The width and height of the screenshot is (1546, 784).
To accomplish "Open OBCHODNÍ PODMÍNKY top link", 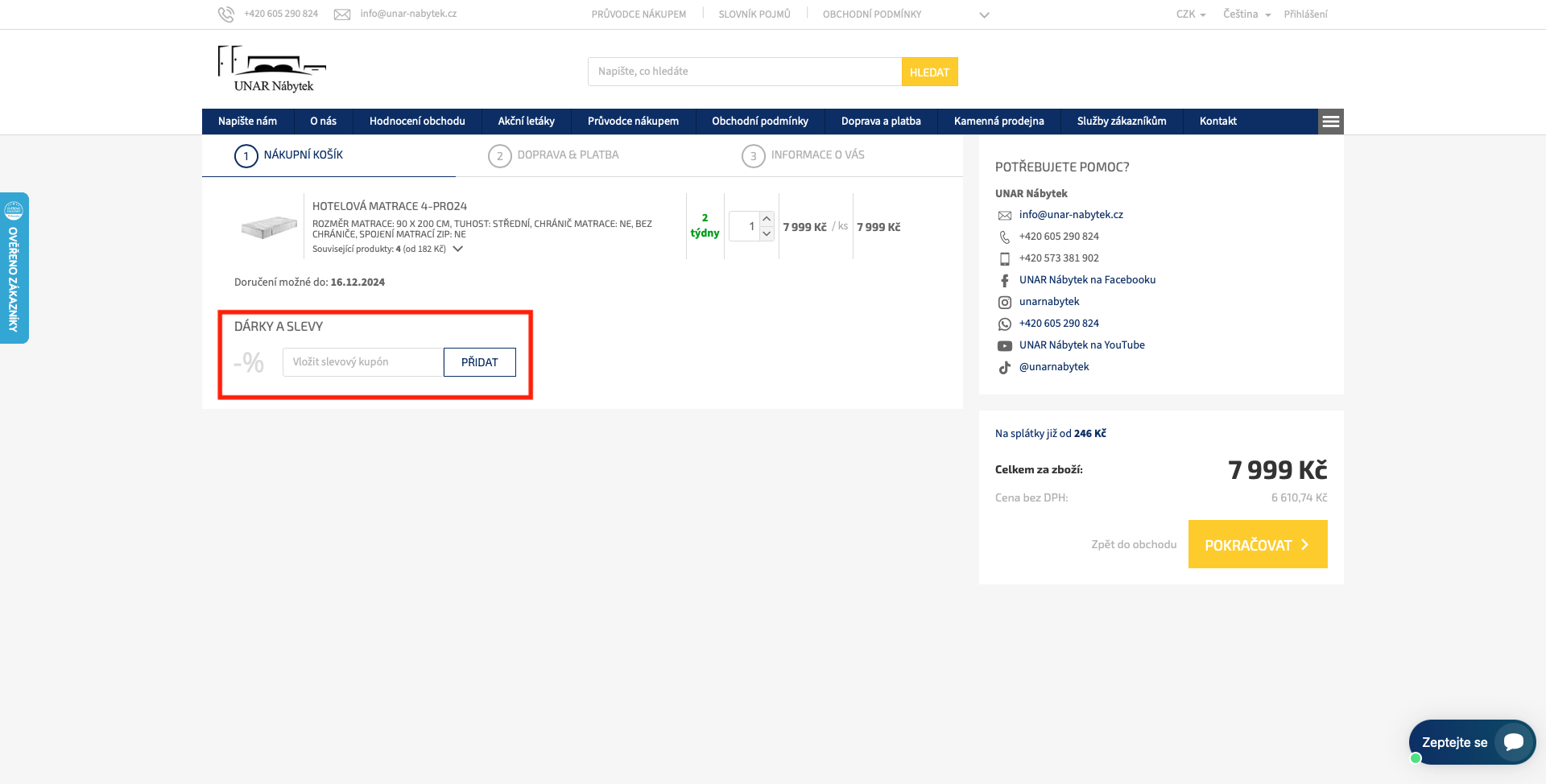I will point(872,14).
